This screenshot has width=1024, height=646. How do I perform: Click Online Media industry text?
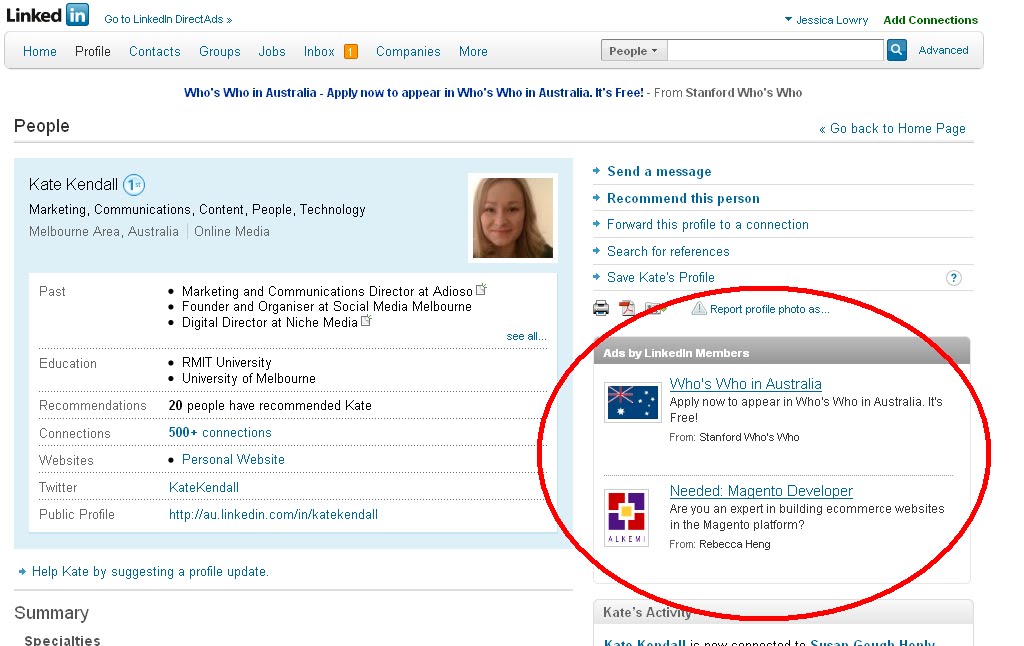coord(232,231)
